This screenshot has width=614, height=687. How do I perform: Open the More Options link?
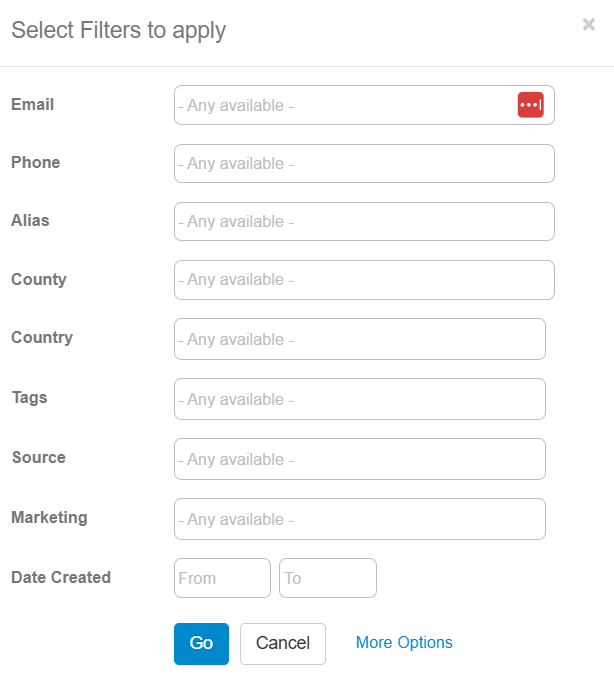(x=404, y=642)
